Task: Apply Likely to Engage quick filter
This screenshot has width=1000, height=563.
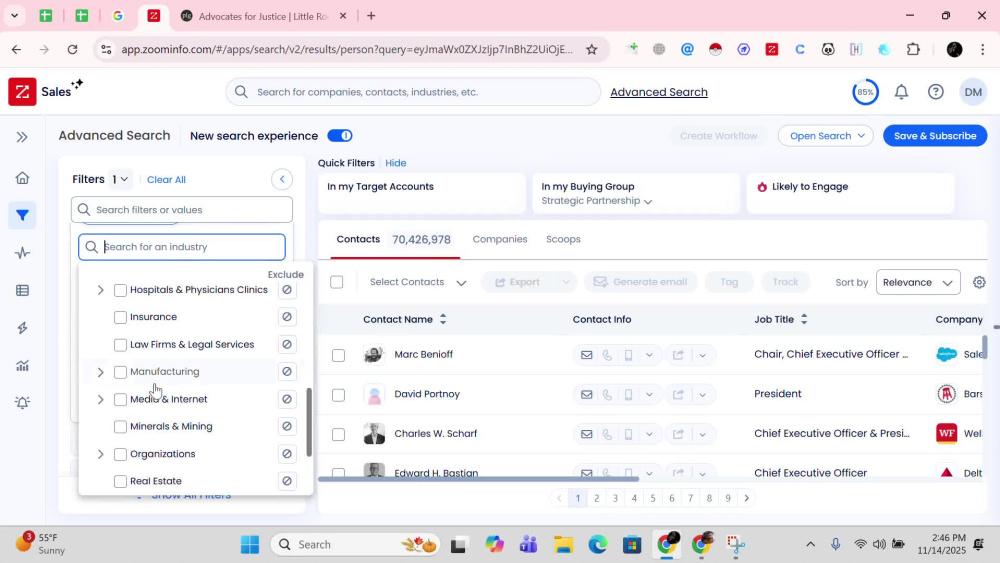Action: point(850,193)
